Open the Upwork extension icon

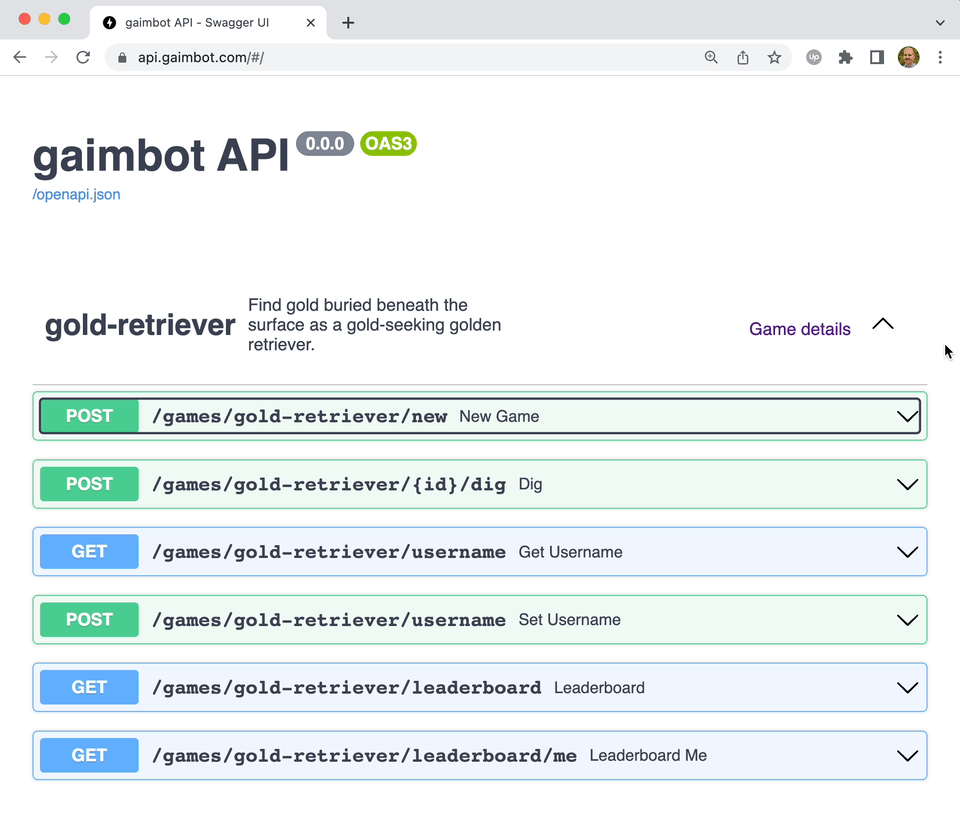coord(814,58)
